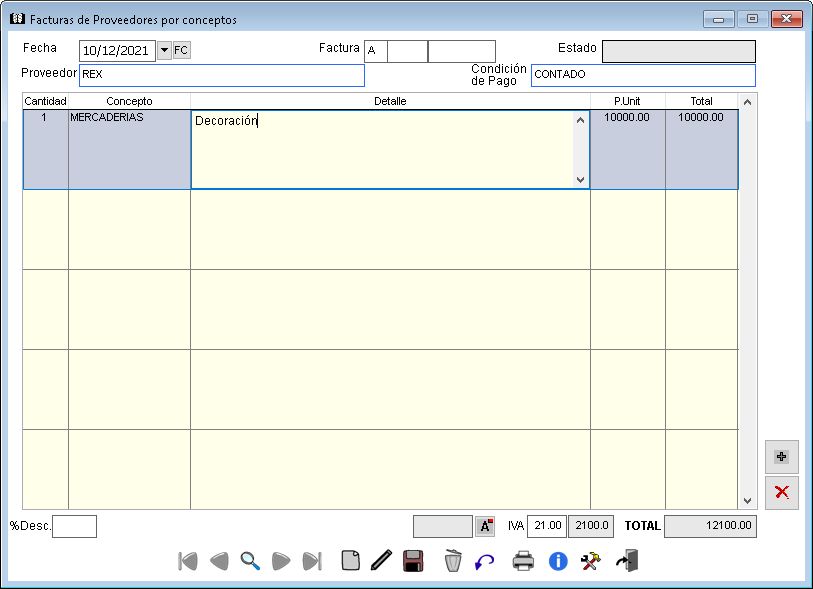Click the A font button near IVA
The image size is (813, 589).
[x=485, y=526]
